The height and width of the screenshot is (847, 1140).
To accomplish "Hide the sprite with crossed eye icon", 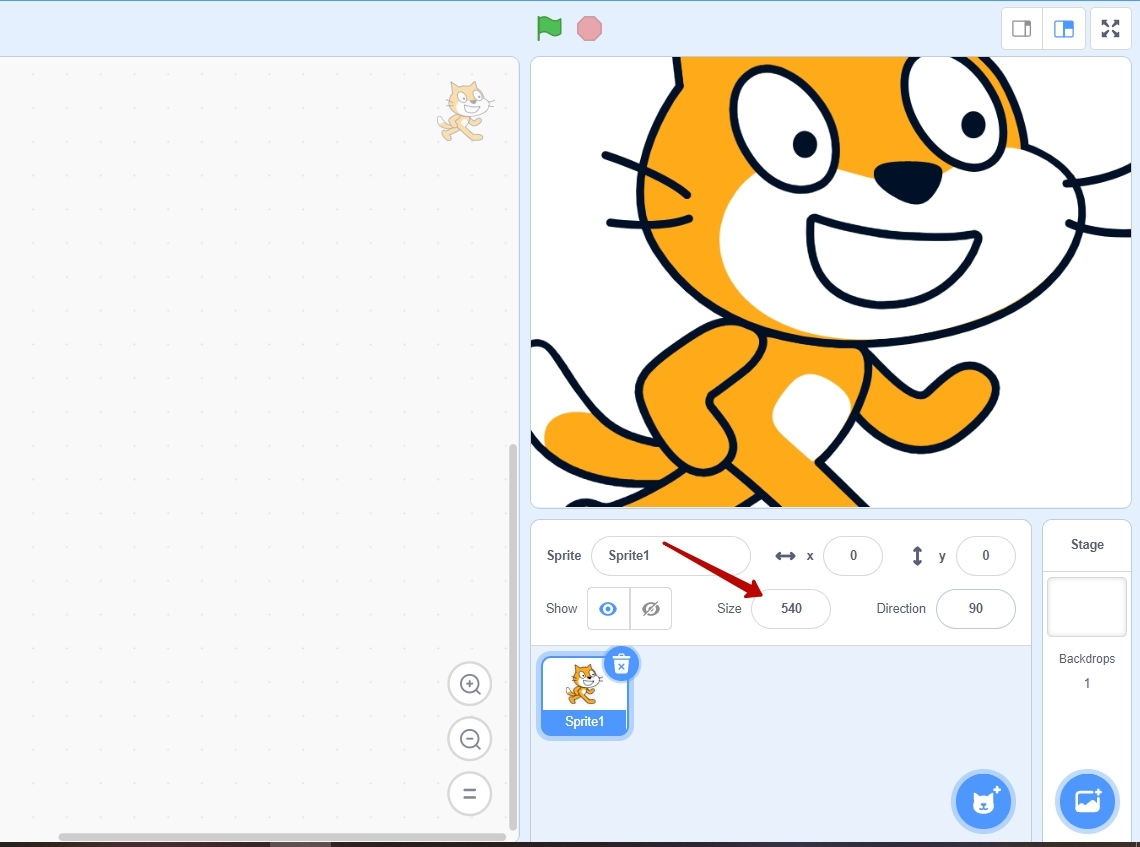I will click(x=651, y=609).
